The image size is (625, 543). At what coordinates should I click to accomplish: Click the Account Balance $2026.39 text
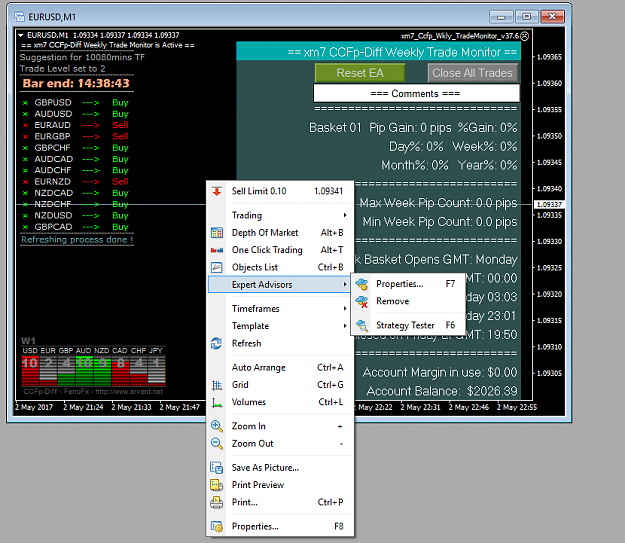coord(442,391)
